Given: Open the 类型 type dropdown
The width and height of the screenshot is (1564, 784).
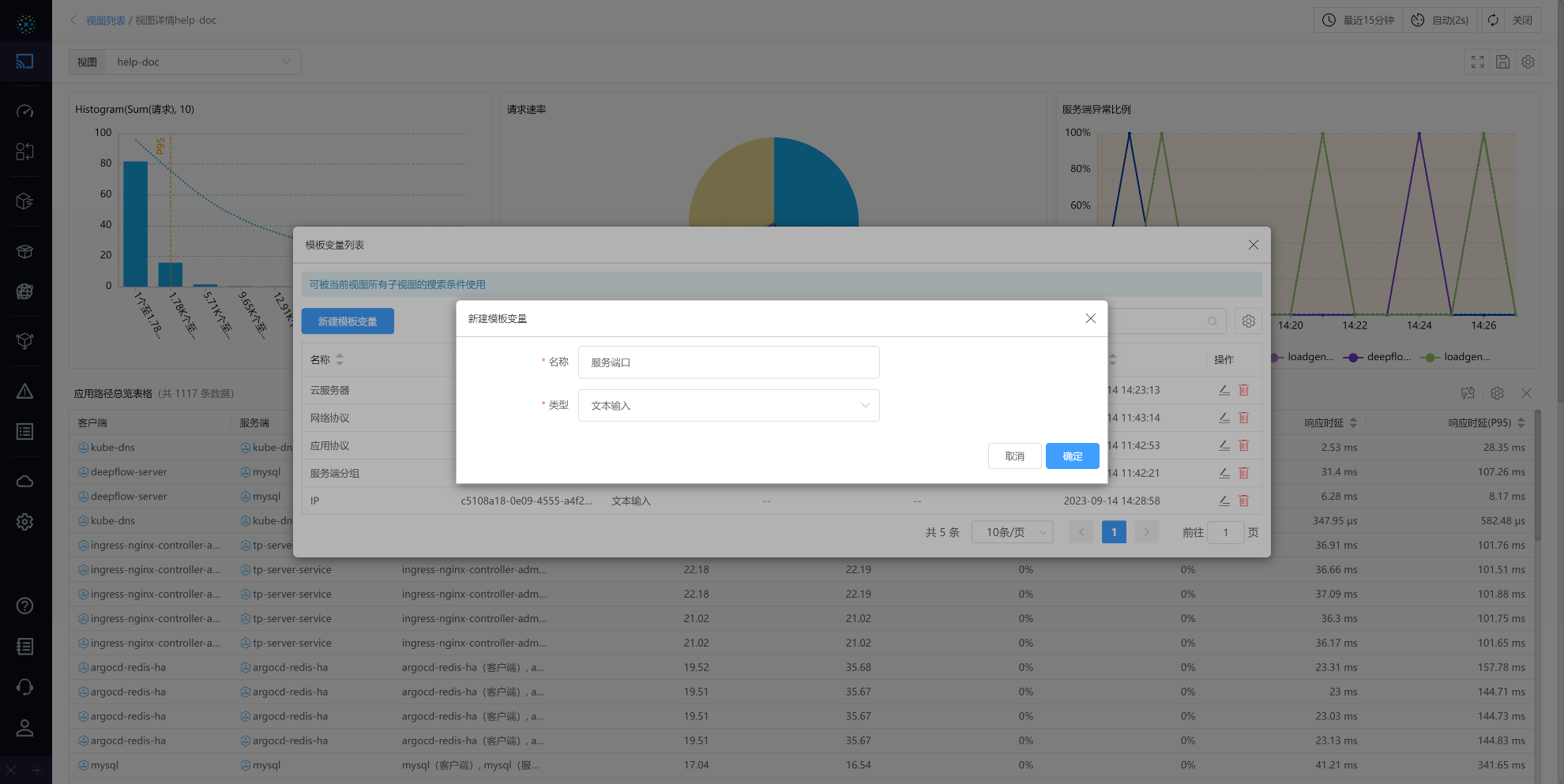Looking at the screenshot, I should pyautogui.click(x=728, y=406).
